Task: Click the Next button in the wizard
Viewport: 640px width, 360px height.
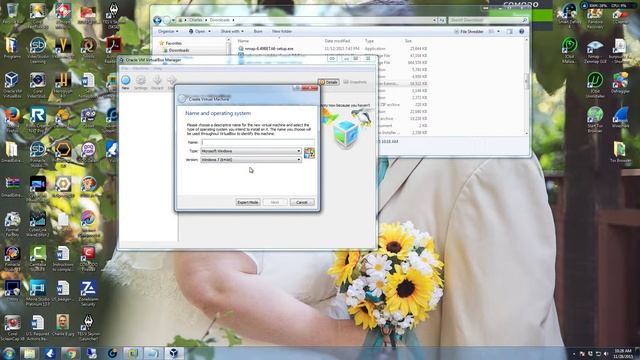Action: click(275, 202)
